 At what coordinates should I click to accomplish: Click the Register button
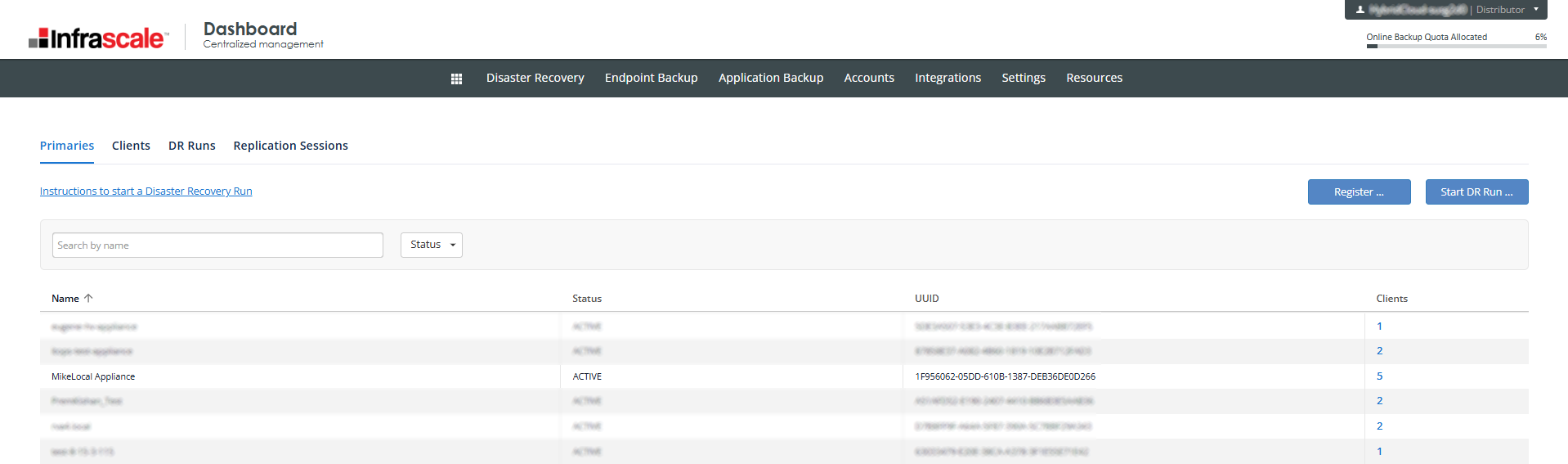pyautogui.click(x=1359, y=191)
